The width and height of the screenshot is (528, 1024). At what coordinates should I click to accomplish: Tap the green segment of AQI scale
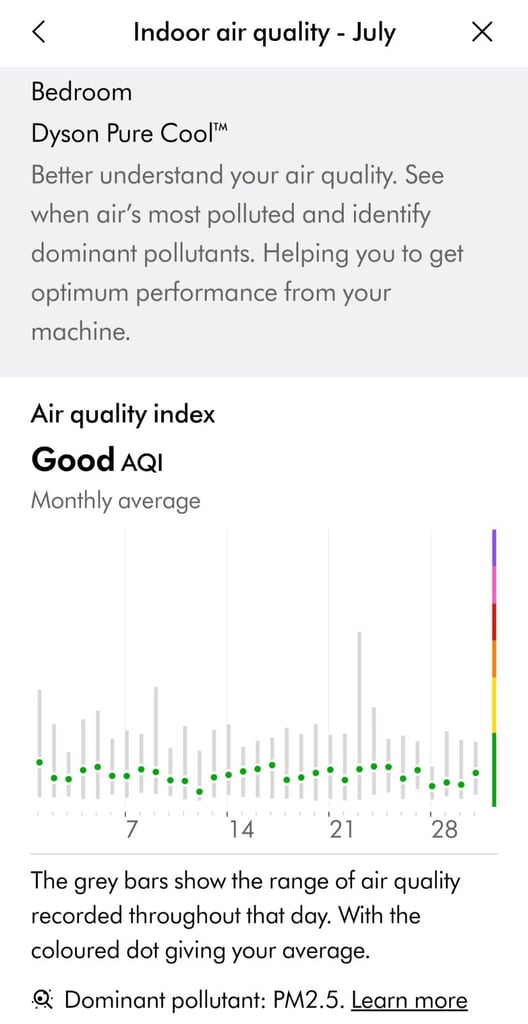tap(495, 769)
